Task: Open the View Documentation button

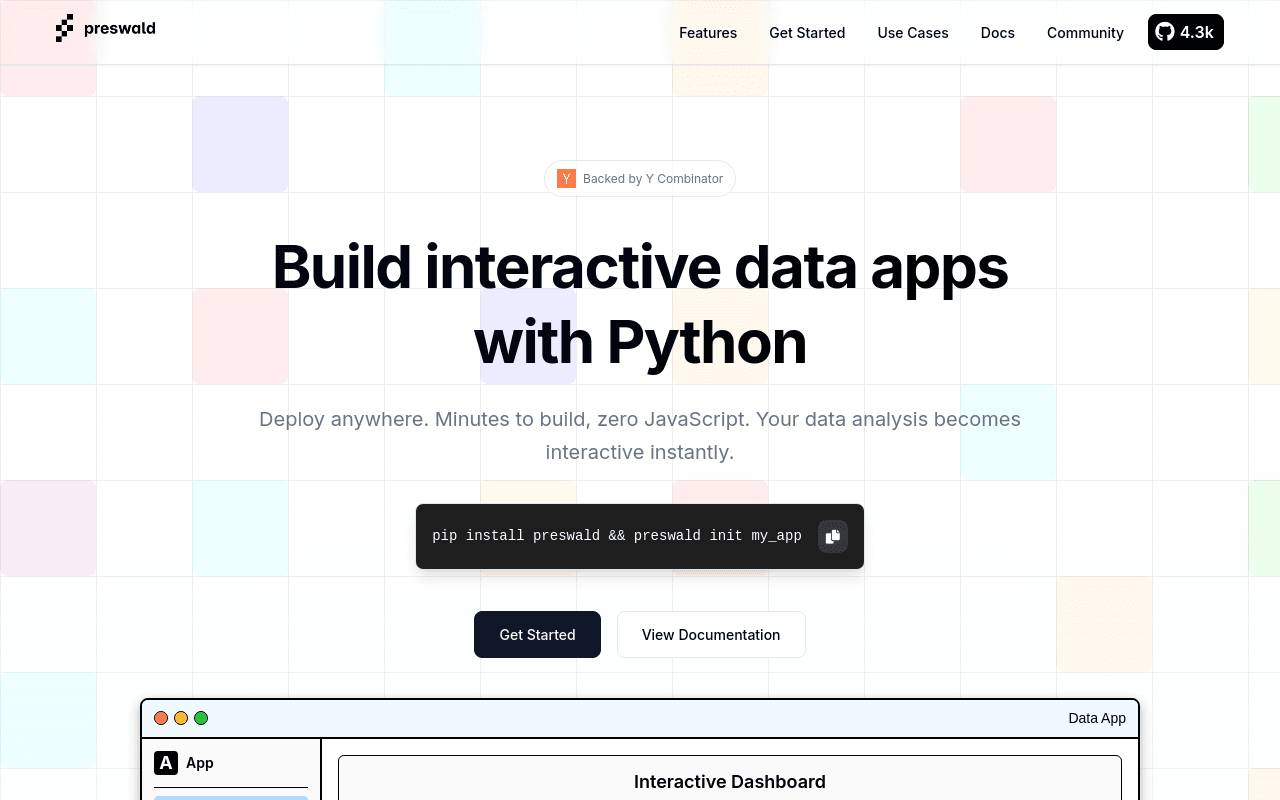Action: coord(711,635)
